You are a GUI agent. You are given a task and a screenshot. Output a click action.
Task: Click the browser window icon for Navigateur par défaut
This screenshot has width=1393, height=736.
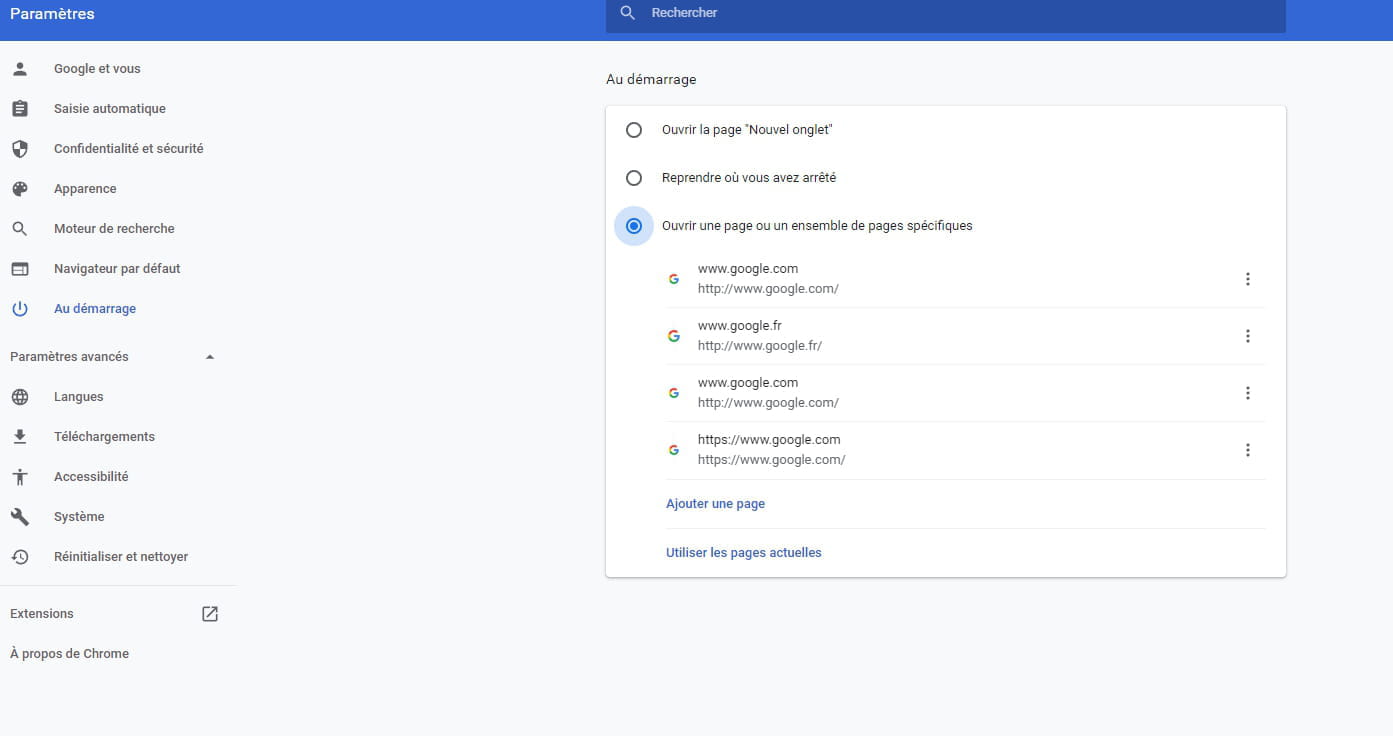19,269
